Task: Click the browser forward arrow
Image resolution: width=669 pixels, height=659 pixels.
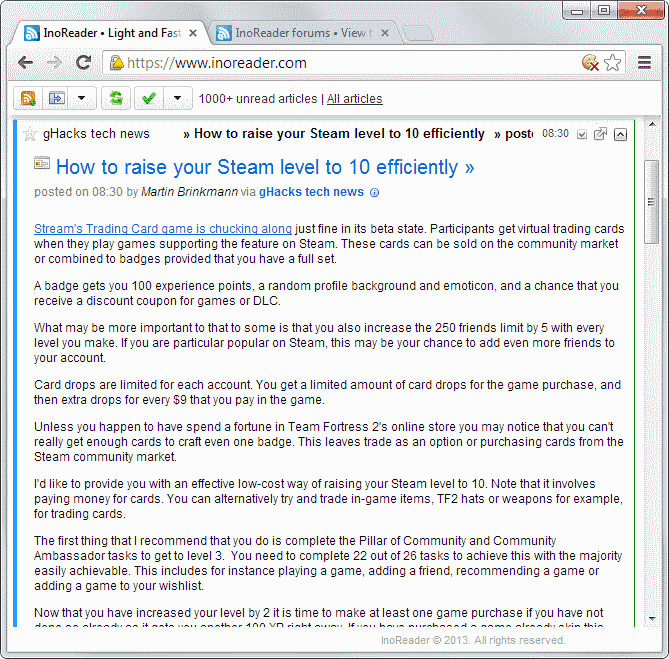Action: [54, 63]
